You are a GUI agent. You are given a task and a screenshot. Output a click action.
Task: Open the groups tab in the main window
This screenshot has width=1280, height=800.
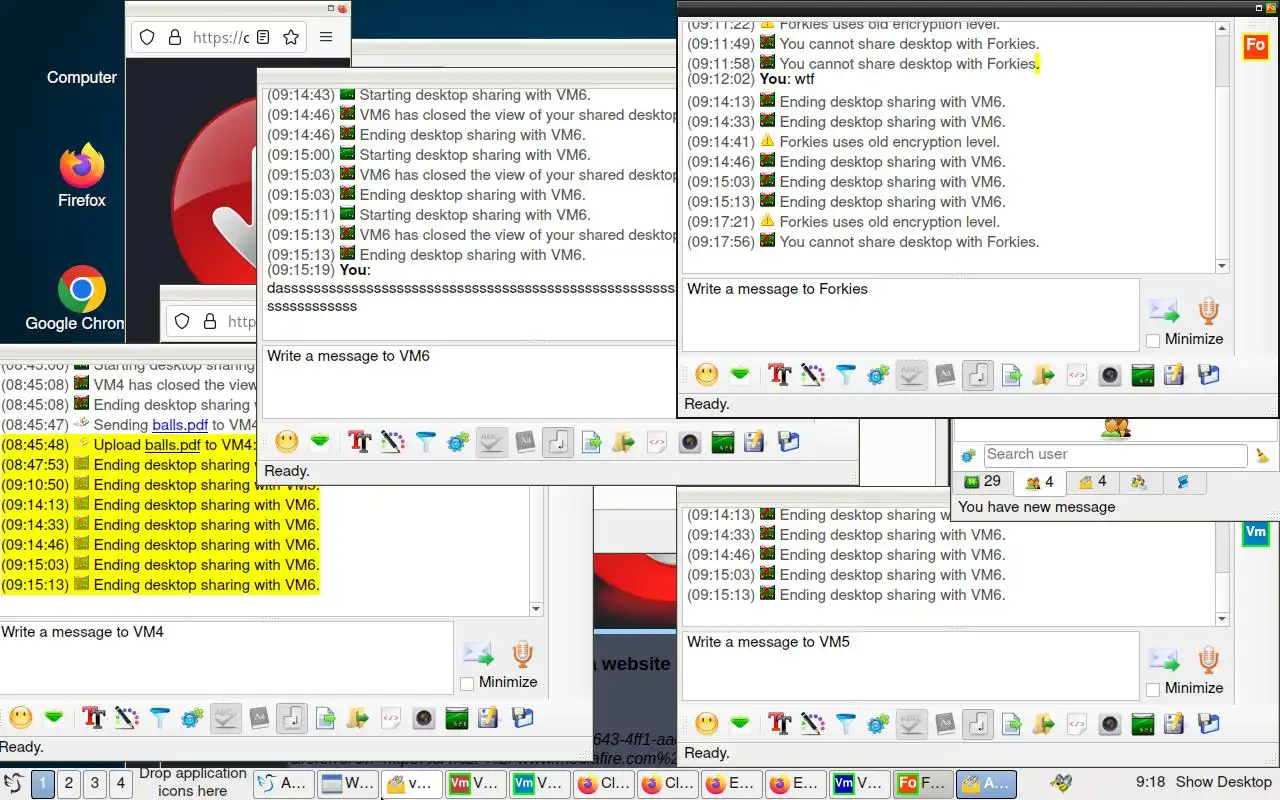(1139, 482)
